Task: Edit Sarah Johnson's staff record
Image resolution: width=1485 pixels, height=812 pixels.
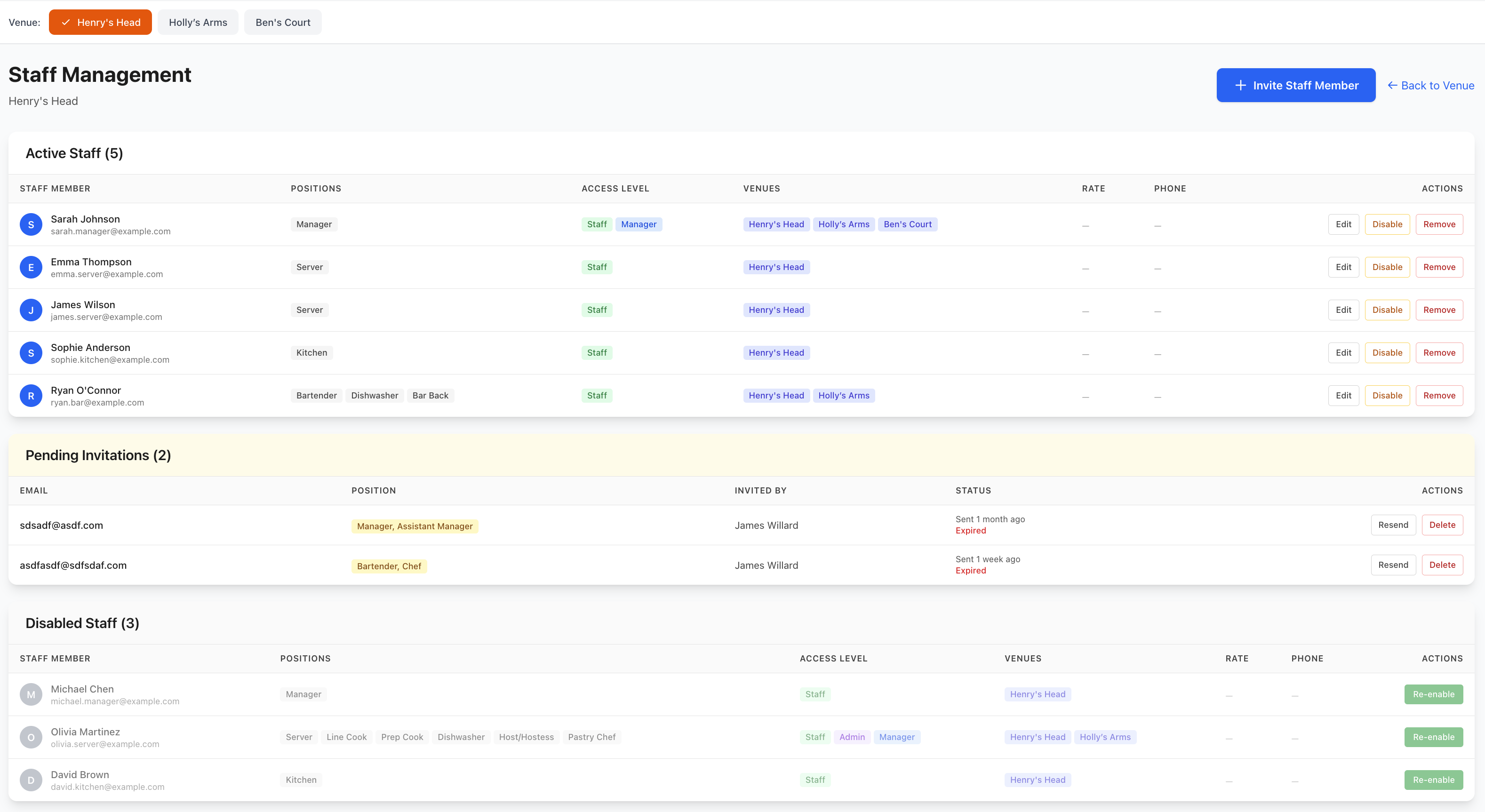Action: point(1343,224)
